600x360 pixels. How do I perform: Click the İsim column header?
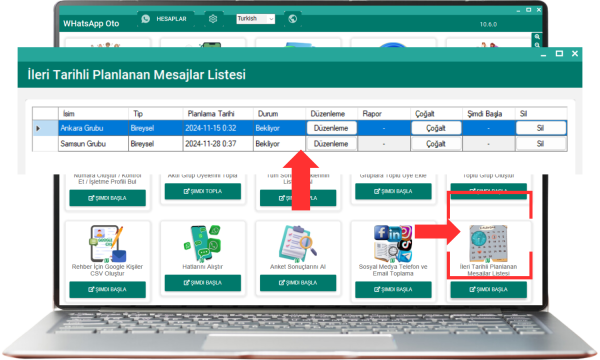point(93,114)
